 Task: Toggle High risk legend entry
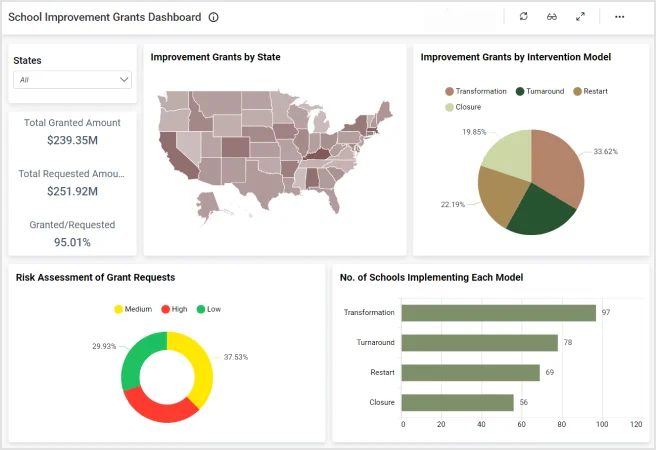[x=173, y=309]
